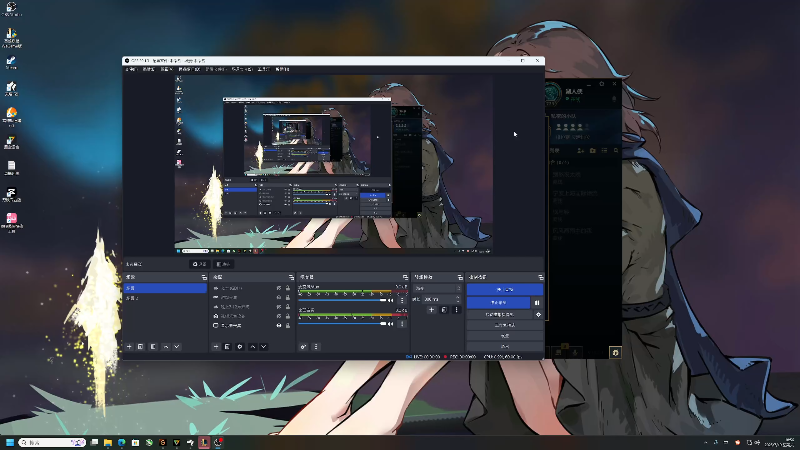The image size is (800, 450).
Task: Click the virtual camera button in Controls
Action: pos(499,315)
